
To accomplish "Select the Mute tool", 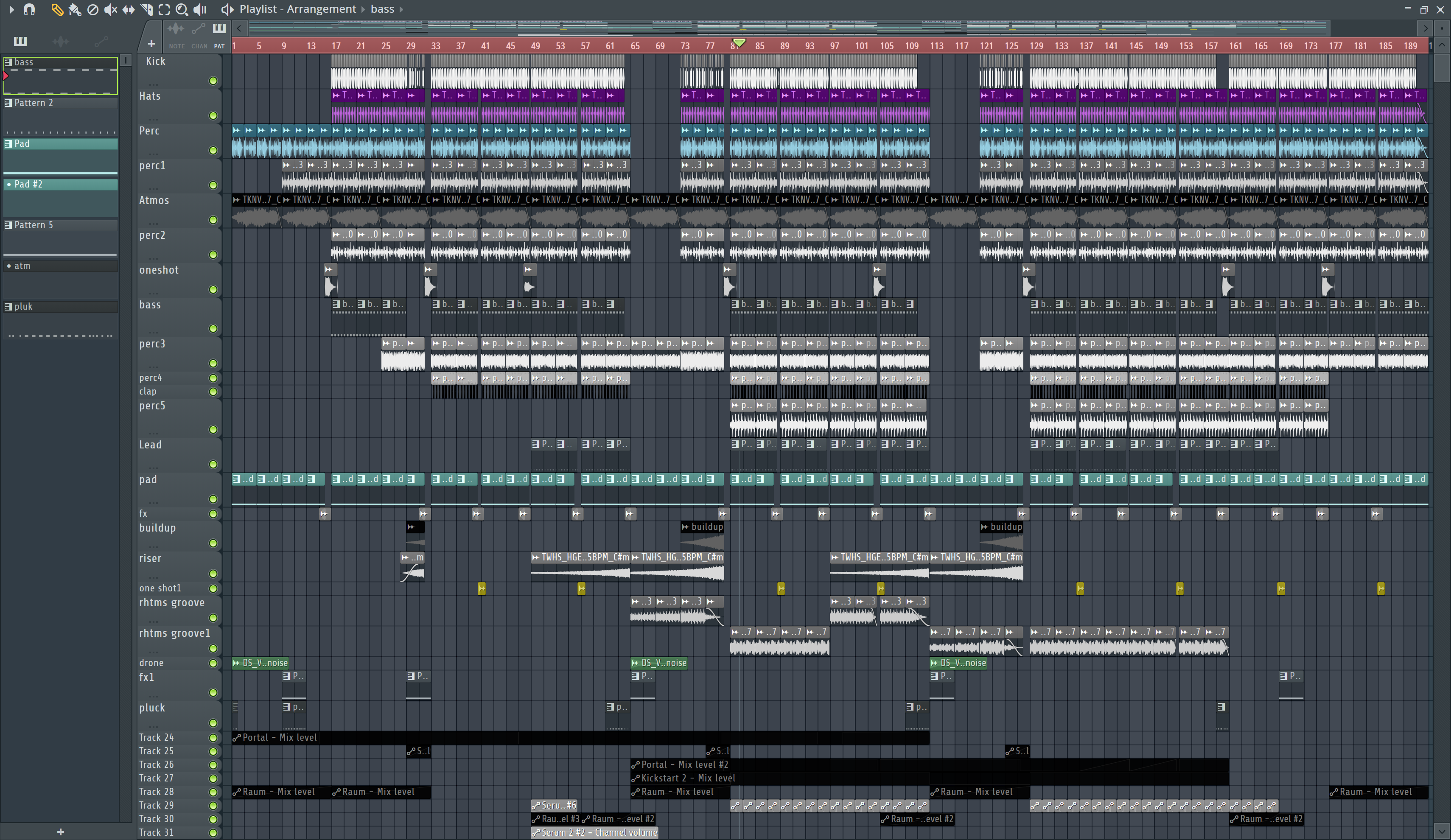I will pyautogui.click(x=111, y=9).
